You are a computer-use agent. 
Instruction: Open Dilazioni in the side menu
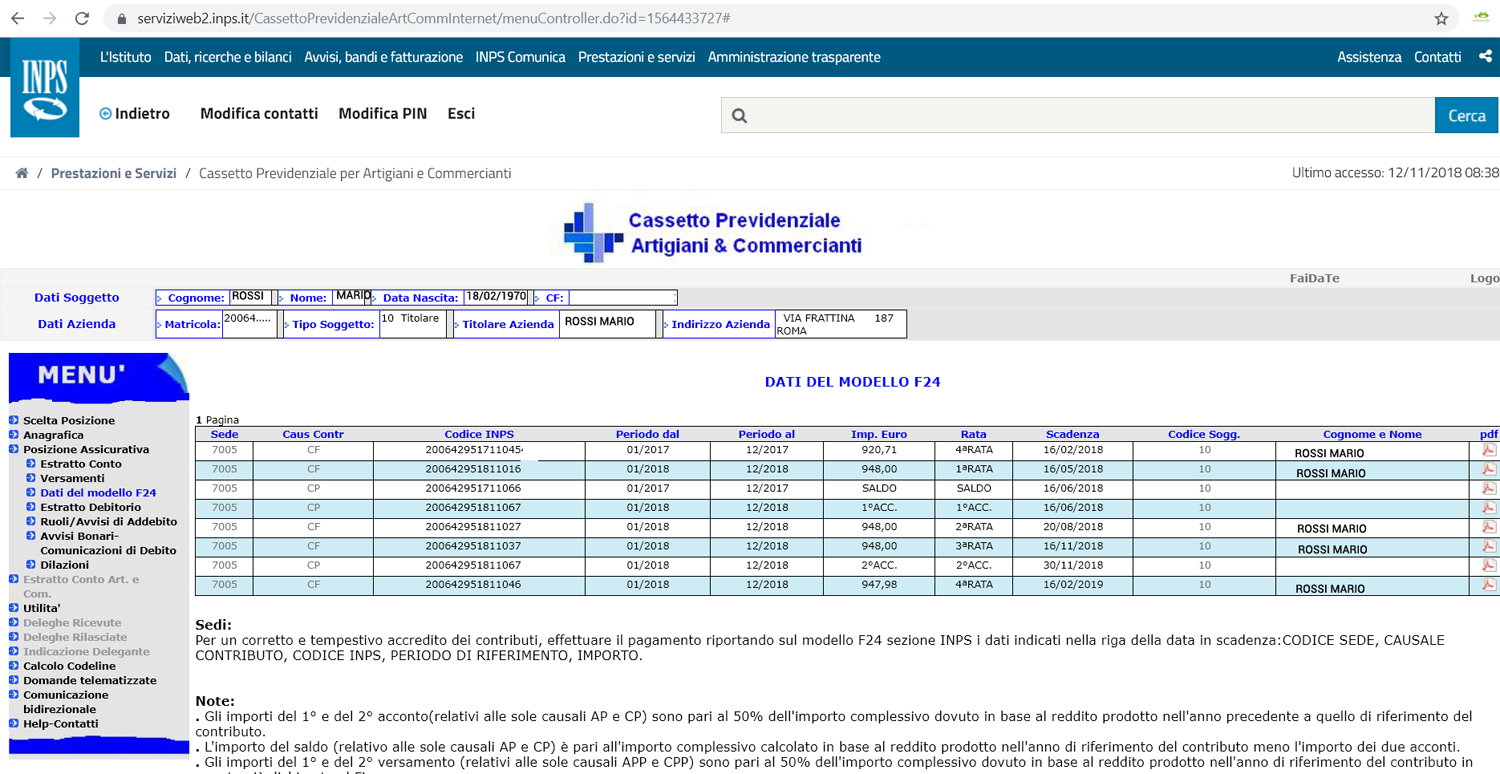point(65,565)
